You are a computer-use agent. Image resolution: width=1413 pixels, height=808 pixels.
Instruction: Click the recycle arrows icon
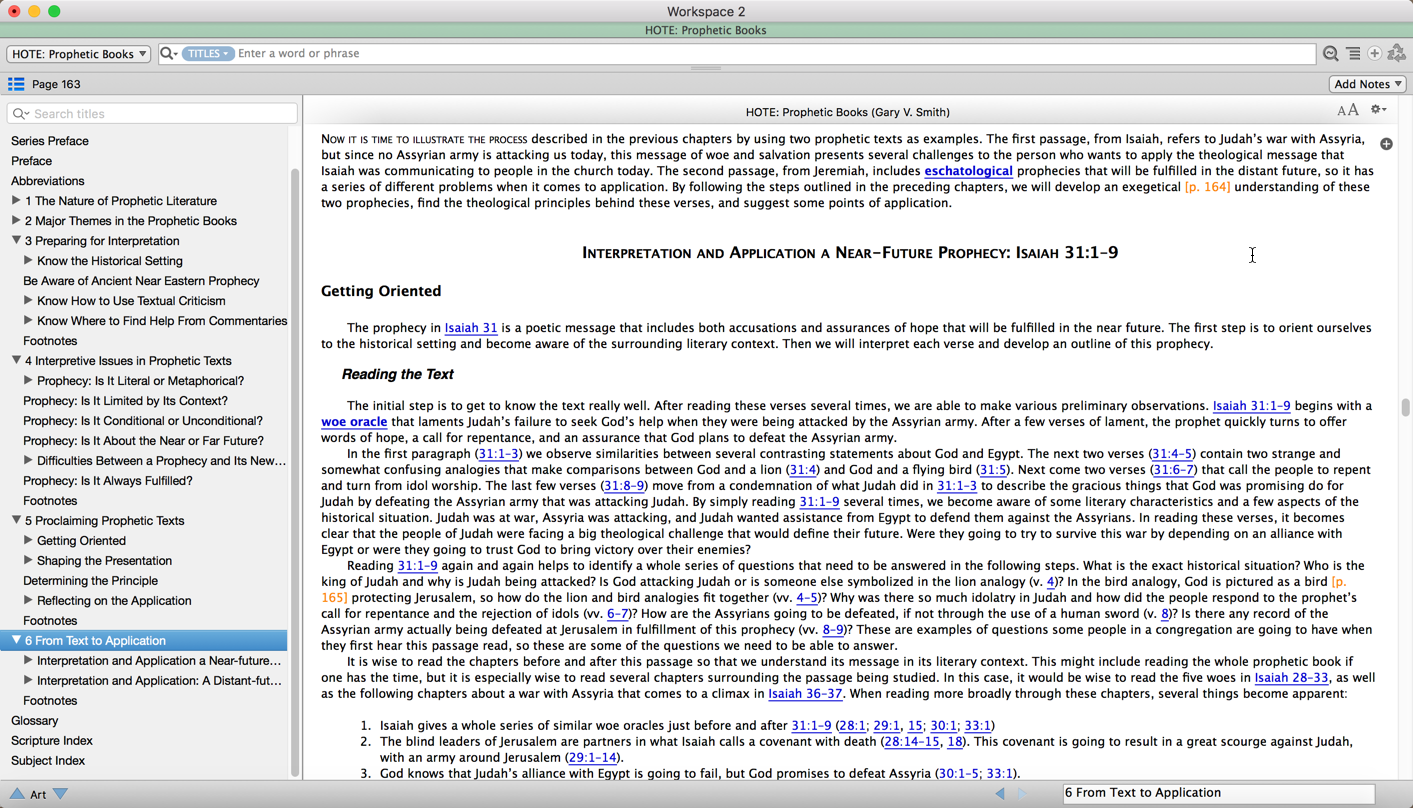[1397, 54]
